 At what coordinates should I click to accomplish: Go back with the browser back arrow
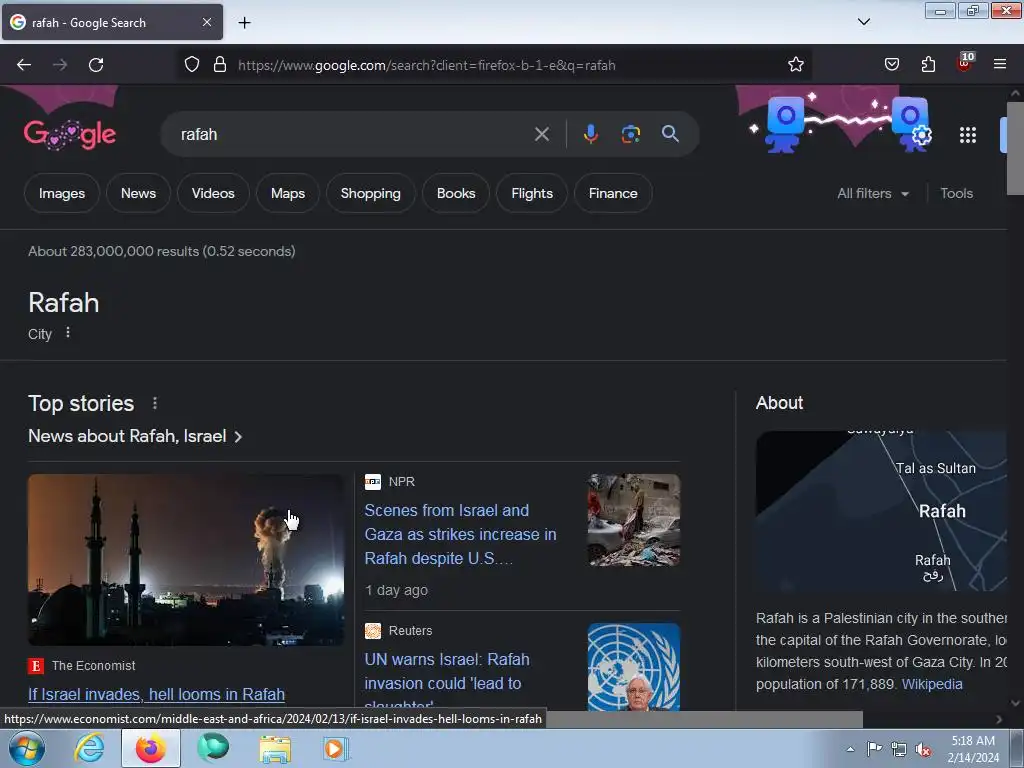point(24,65)
